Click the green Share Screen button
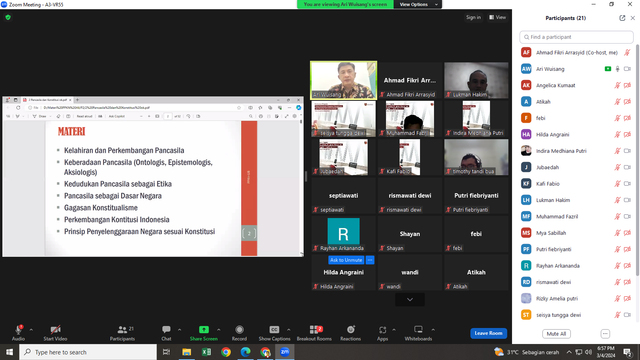The width and height of the screenshot is (640, 360). (x=203, y=332)
